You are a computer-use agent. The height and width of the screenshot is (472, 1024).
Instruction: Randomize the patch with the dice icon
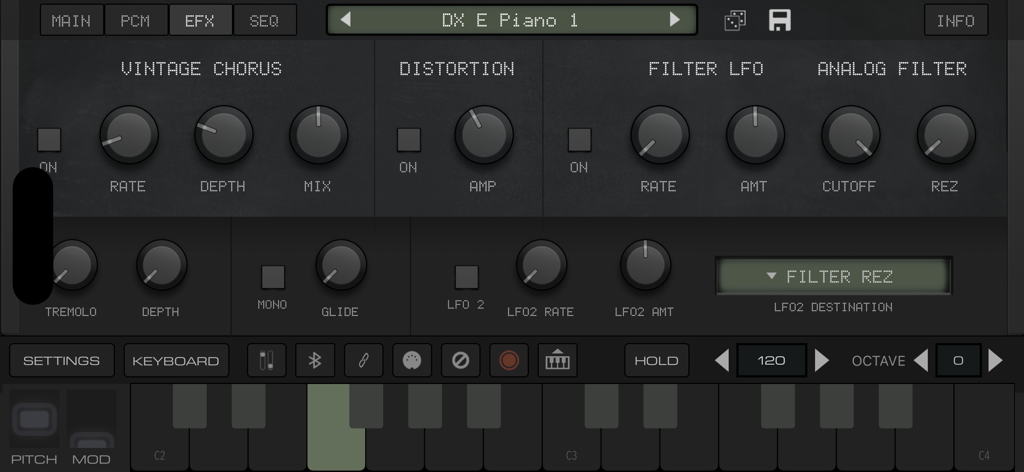(735, 20)
